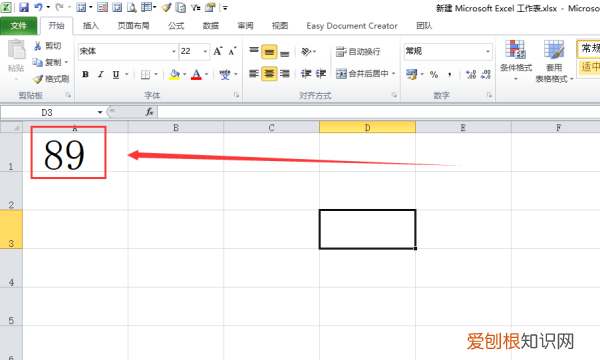Apply red font color with the A icon
The height and width of the screenshot is (360, 600).
click(196, 74)
